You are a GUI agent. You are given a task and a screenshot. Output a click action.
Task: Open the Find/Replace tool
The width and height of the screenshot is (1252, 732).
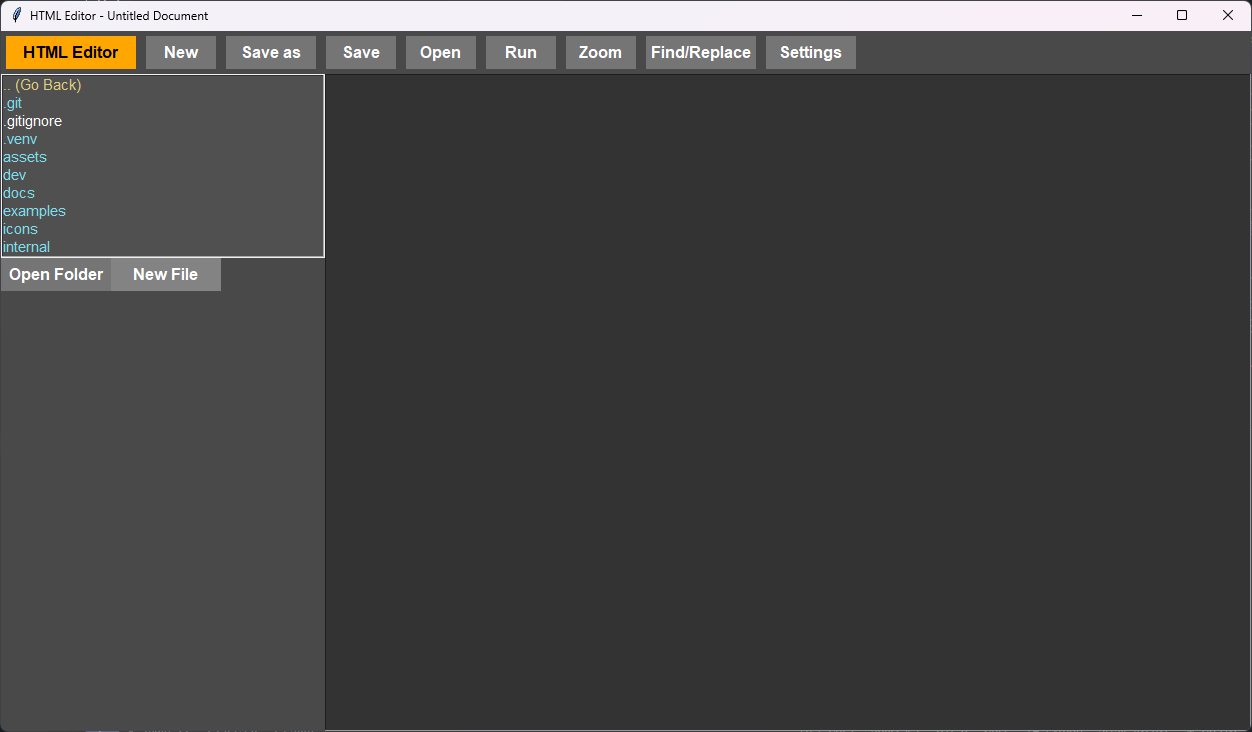[x=700, y=53]
